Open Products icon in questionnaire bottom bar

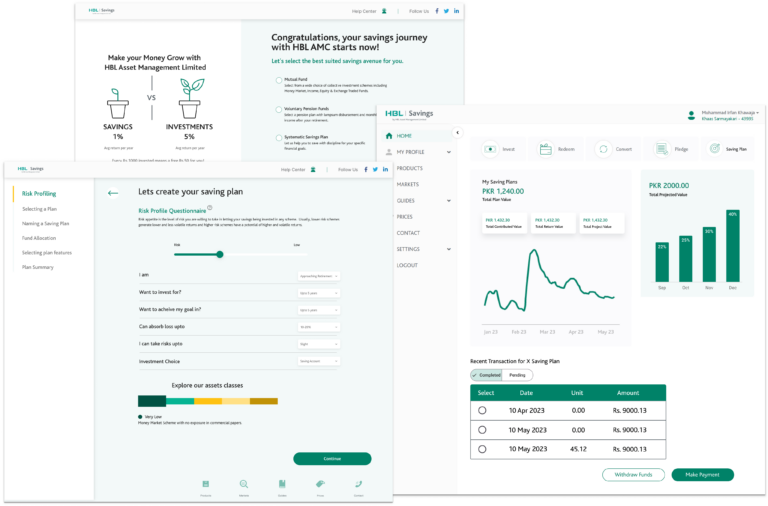click(206, 484)
